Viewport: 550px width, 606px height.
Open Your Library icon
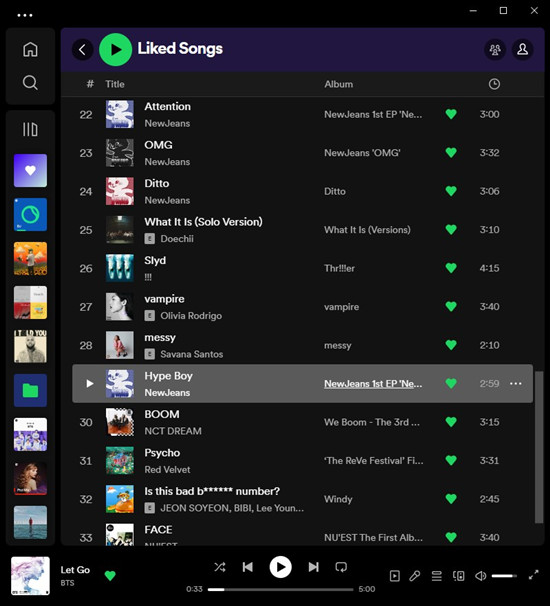point(30,129)
